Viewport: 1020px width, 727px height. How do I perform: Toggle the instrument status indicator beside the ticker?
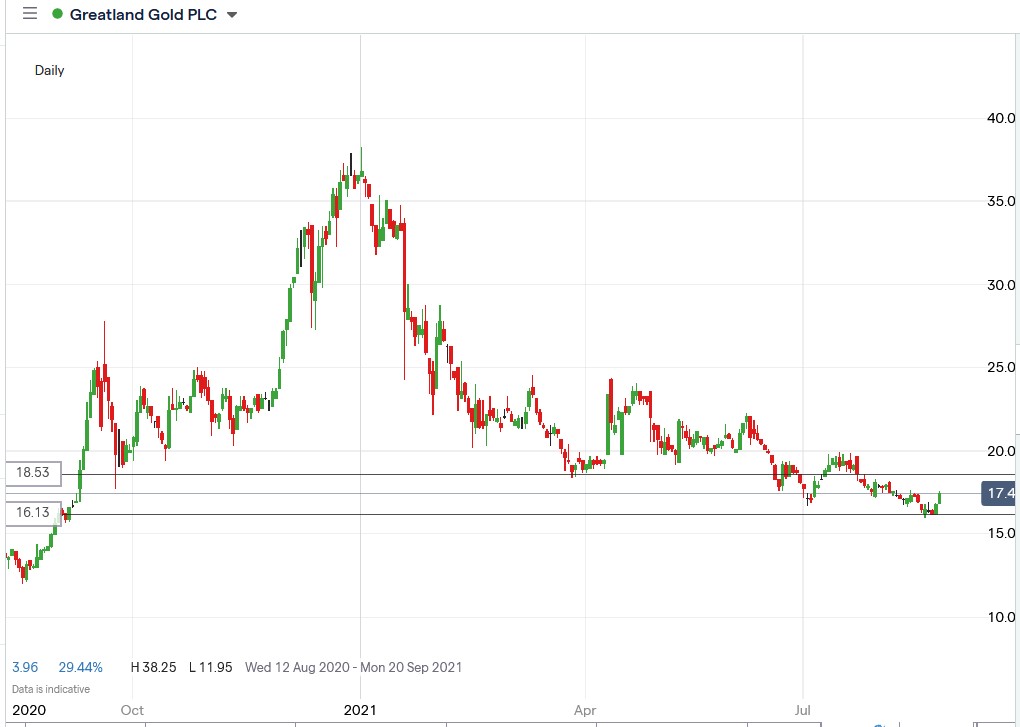point(56,14)
